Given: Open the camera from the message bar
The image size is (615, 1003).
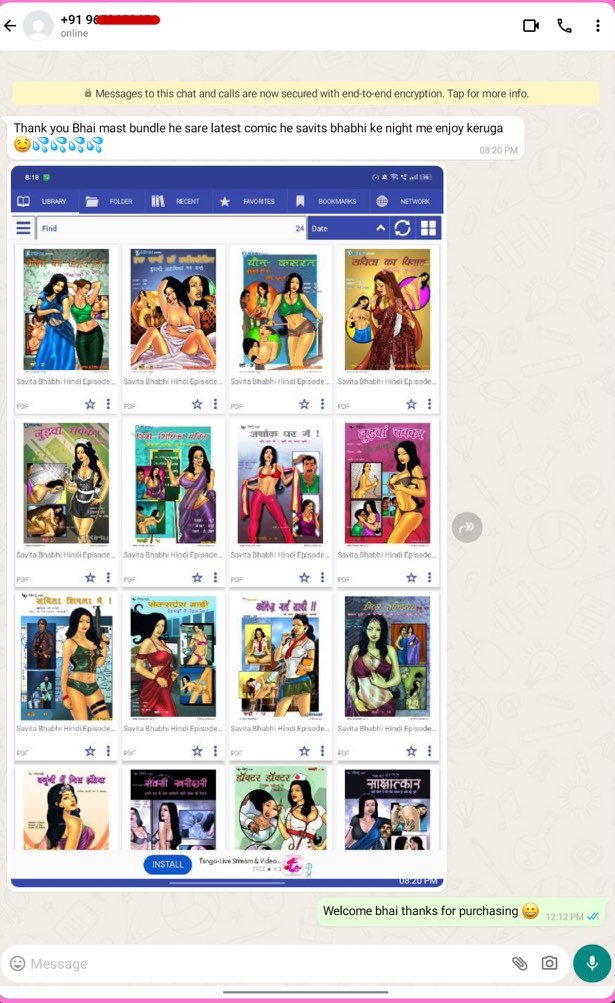Looking at the screenshot, I should (x=549, y=963).
